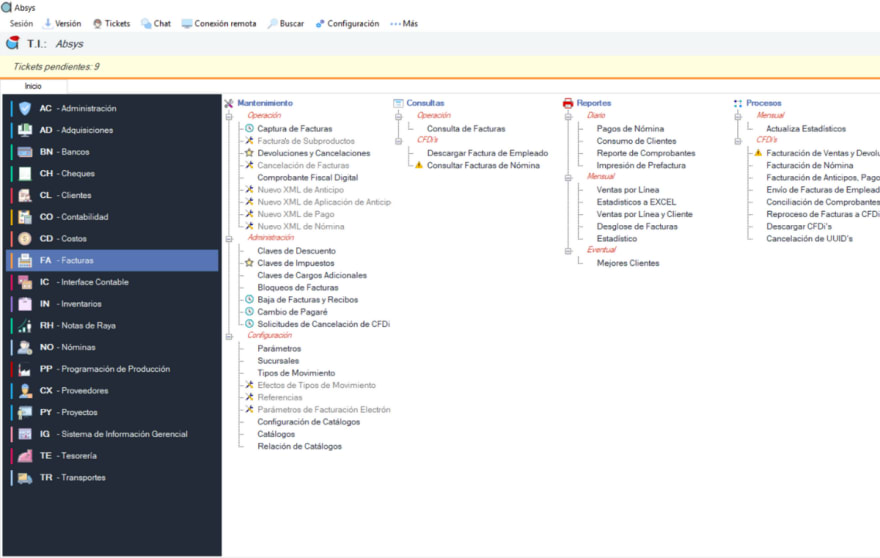Collapse the Eventual group under Reportes

(x=568, y=251)
